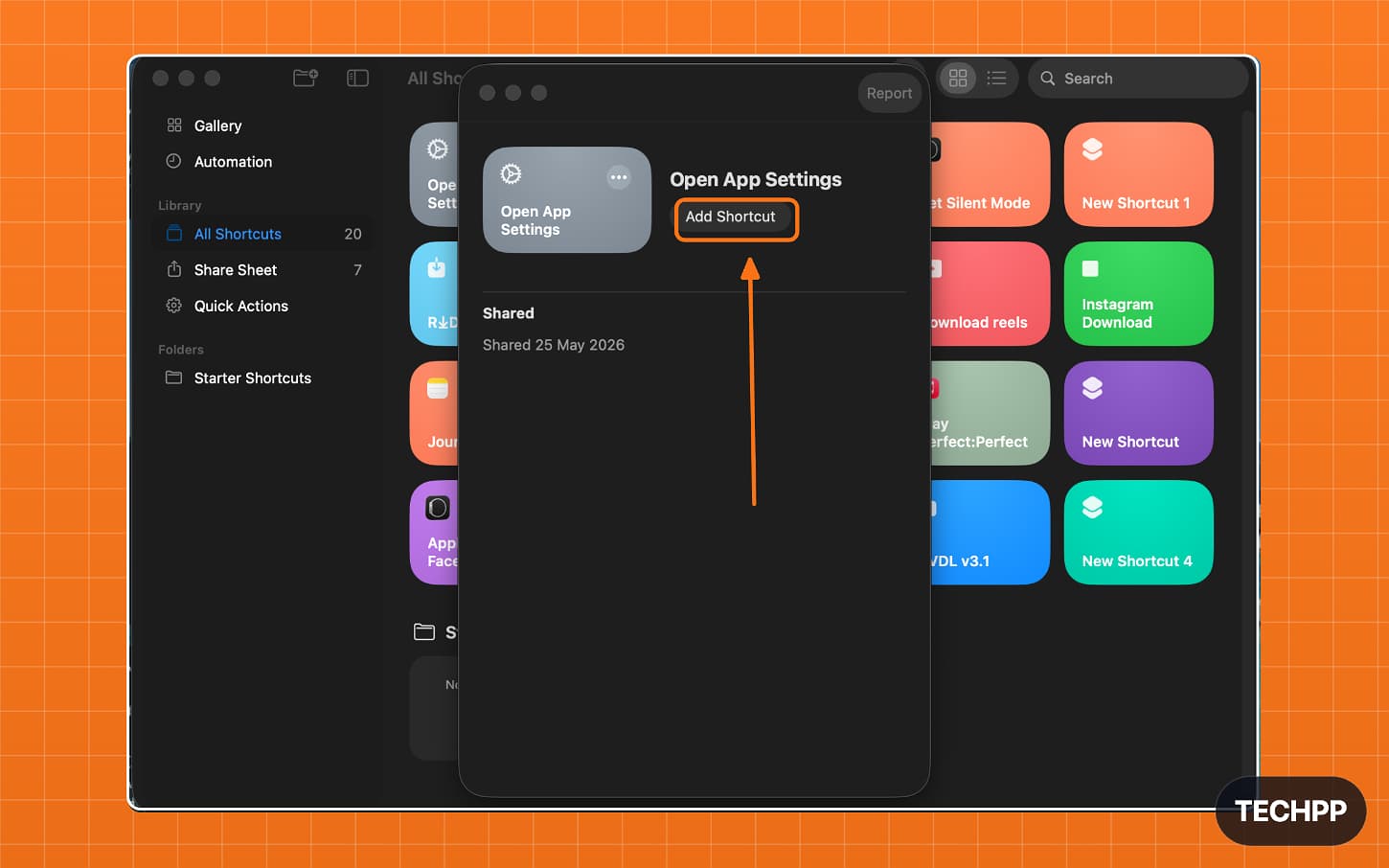Toggle the sidebar with the sidebar icon
This screenshot has height=868, width=1389.
357,78
